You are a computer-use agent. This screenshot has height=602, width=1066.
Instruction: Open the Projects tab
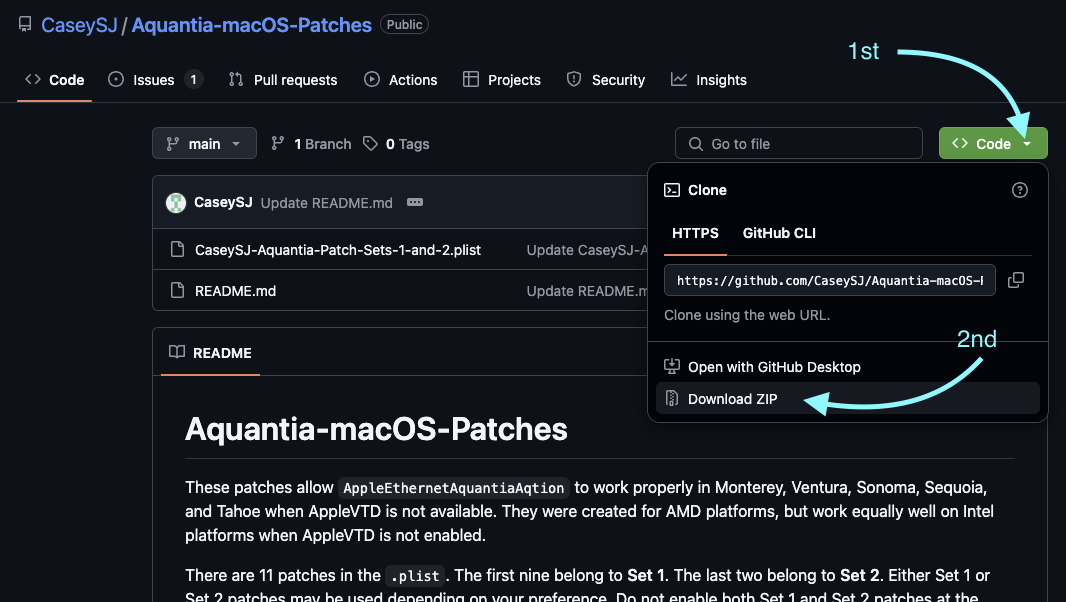click(502, 80)
